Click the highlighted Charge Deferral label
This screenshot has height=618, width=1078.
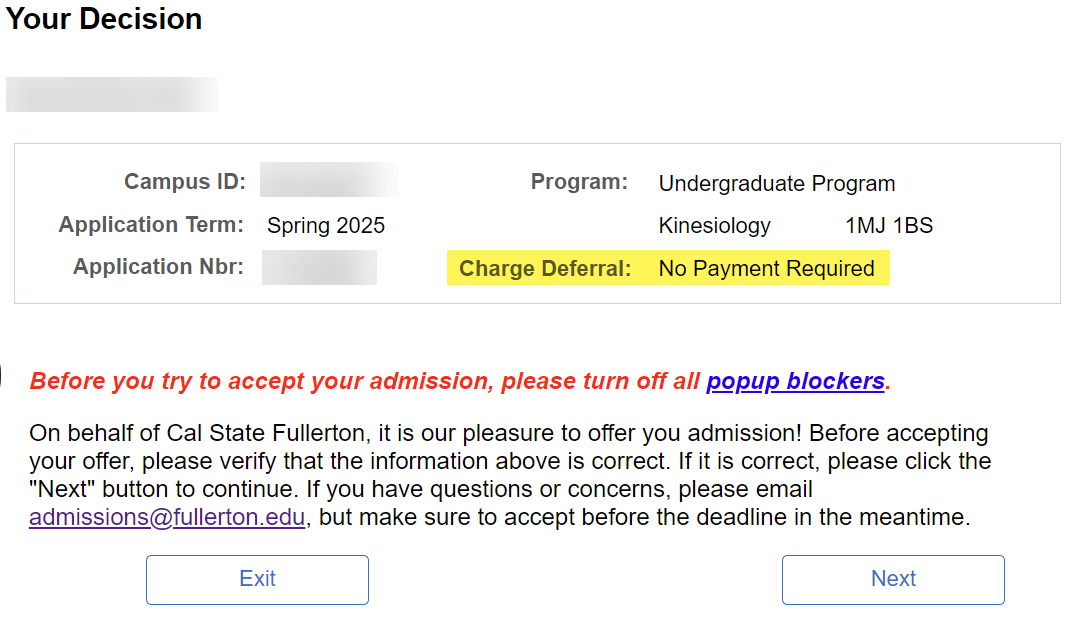[545, 269]
